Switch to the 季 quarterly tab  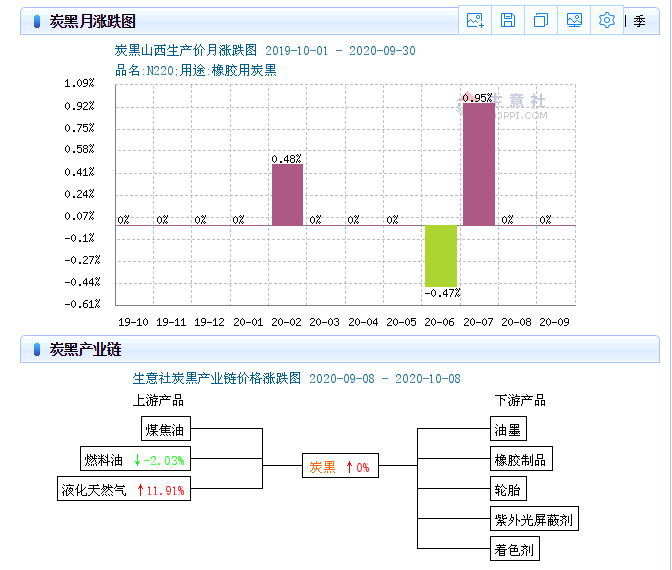click(639, 21)
